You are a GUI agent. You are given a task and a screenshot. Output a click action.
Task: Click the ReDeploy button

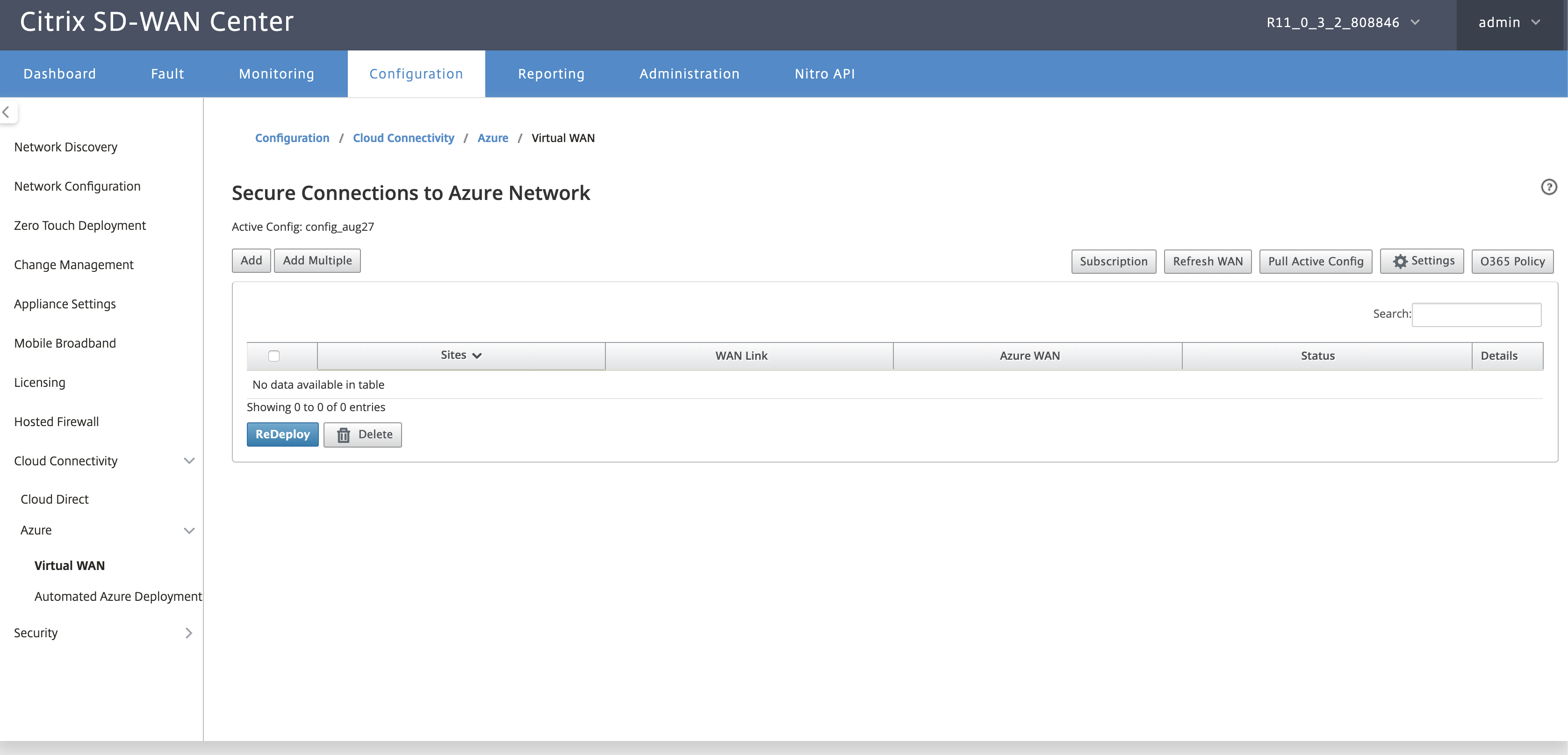point(282,434)
